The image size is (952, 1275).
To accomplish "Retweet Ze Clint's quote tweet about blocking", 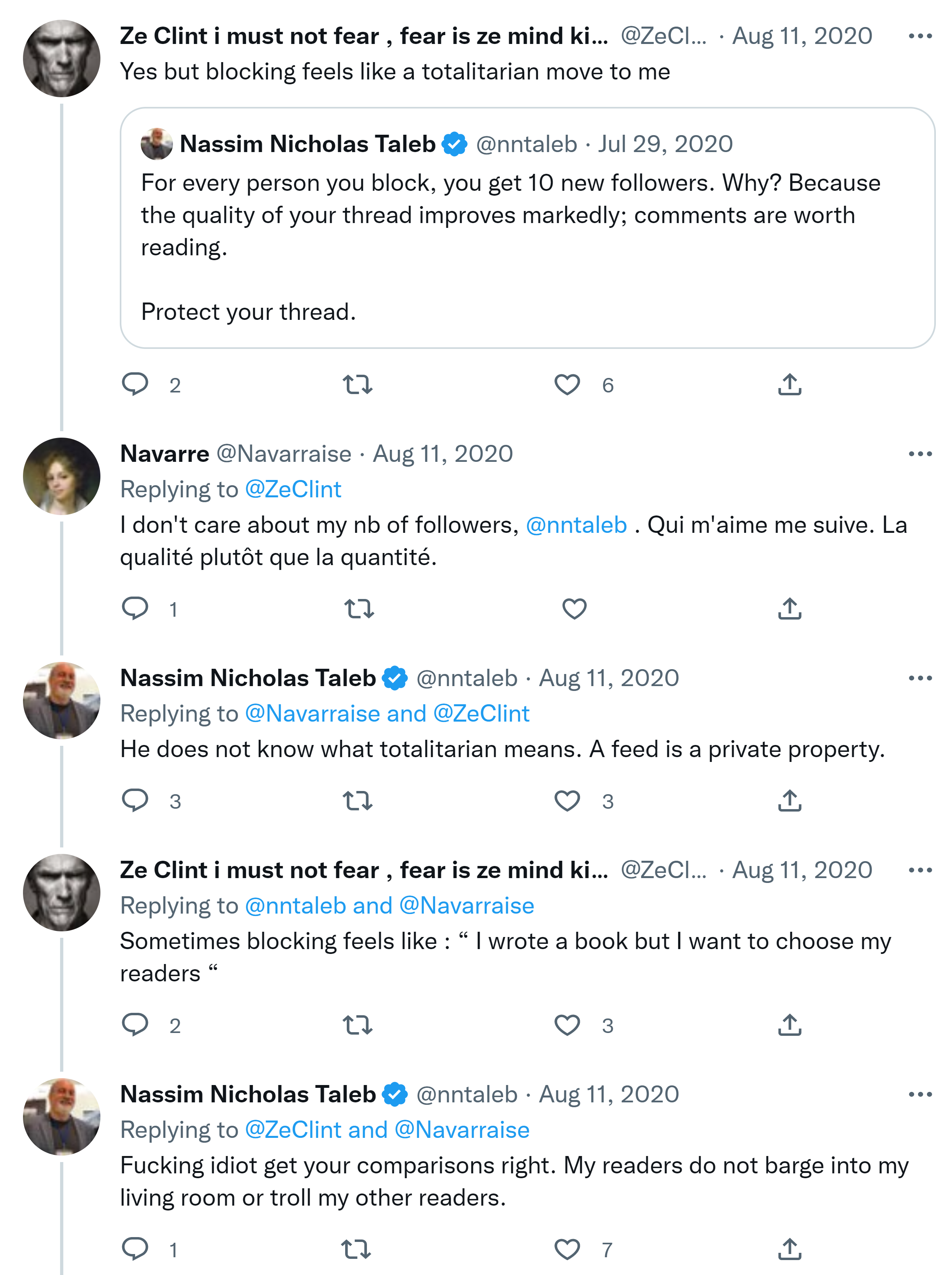I will (x=357, y=384).
